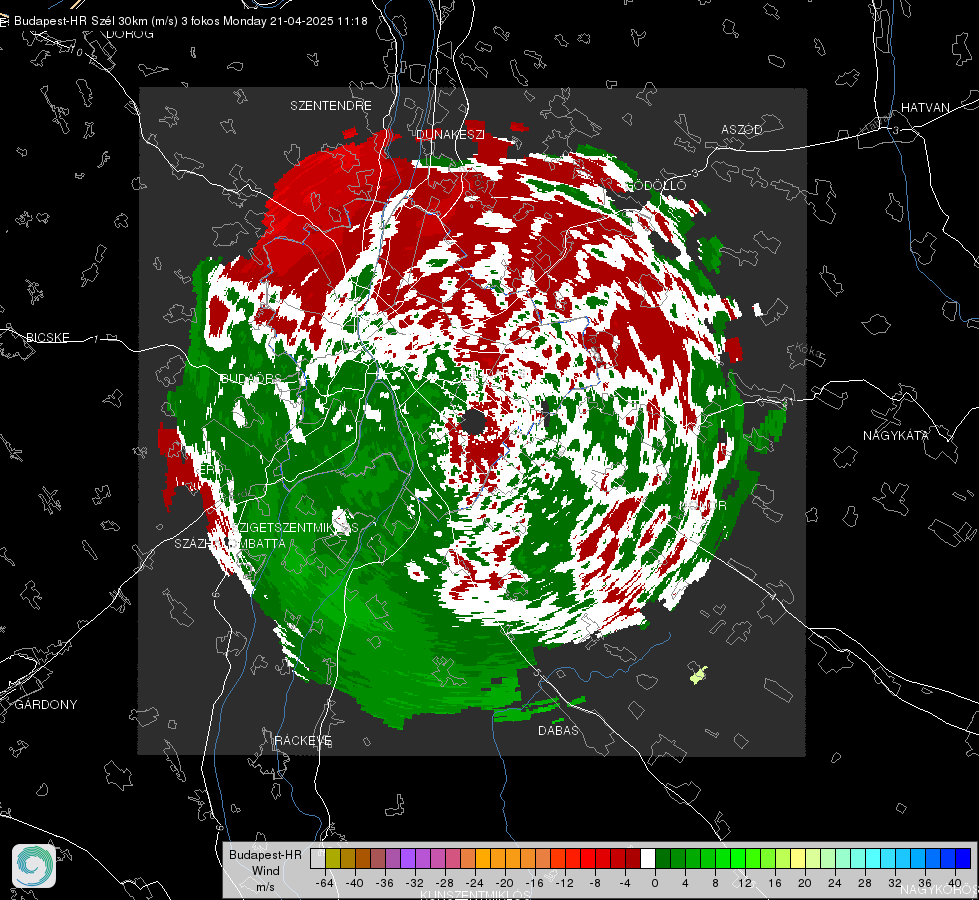Click the -40 legend value
Screen dimensions: 979x900
click(x=355, y=883)
